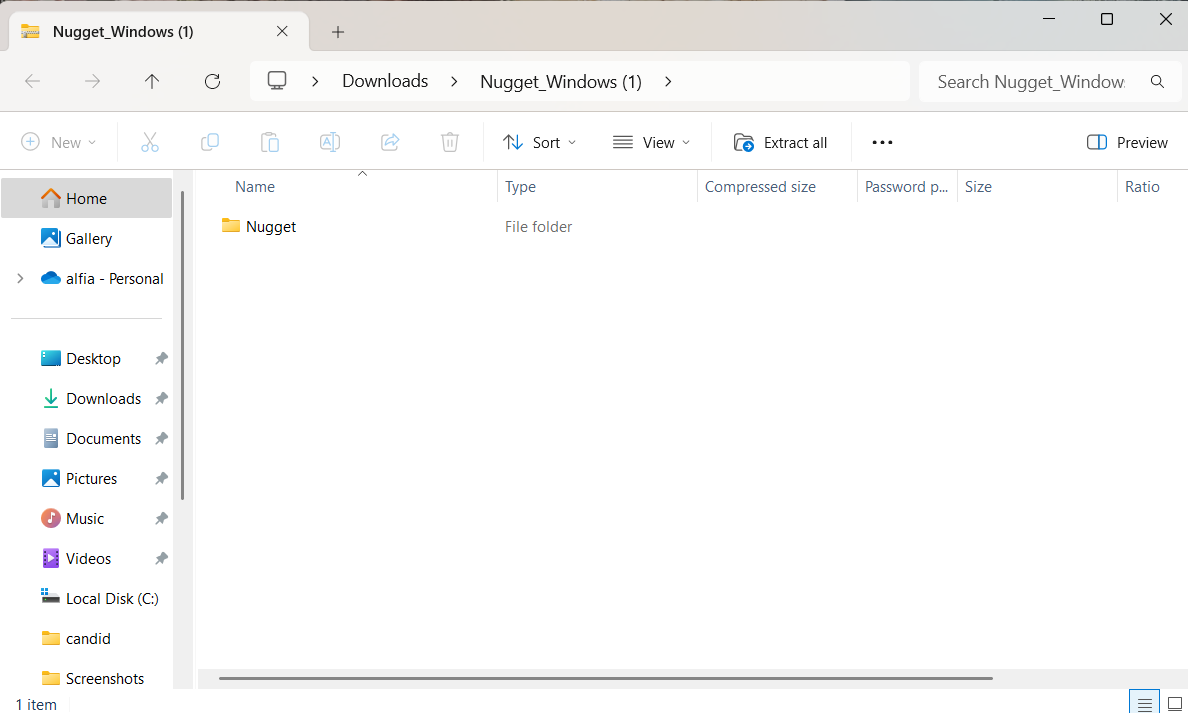This screenshot has height=713, width=1188.
Task: Open candid folder in sidebar
Action: pyautogui.click(x=88, y=639)
